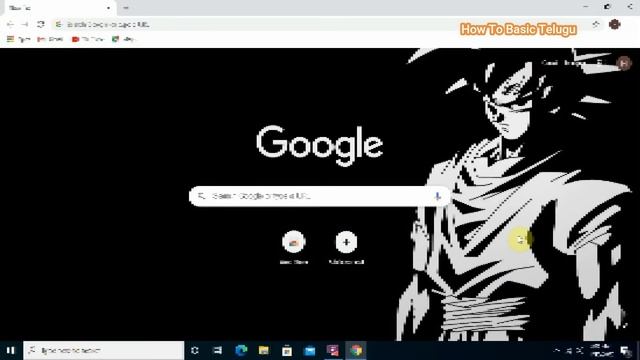
Task: Open the Mail app from the taskbar
Action: (x=310, y=350)
